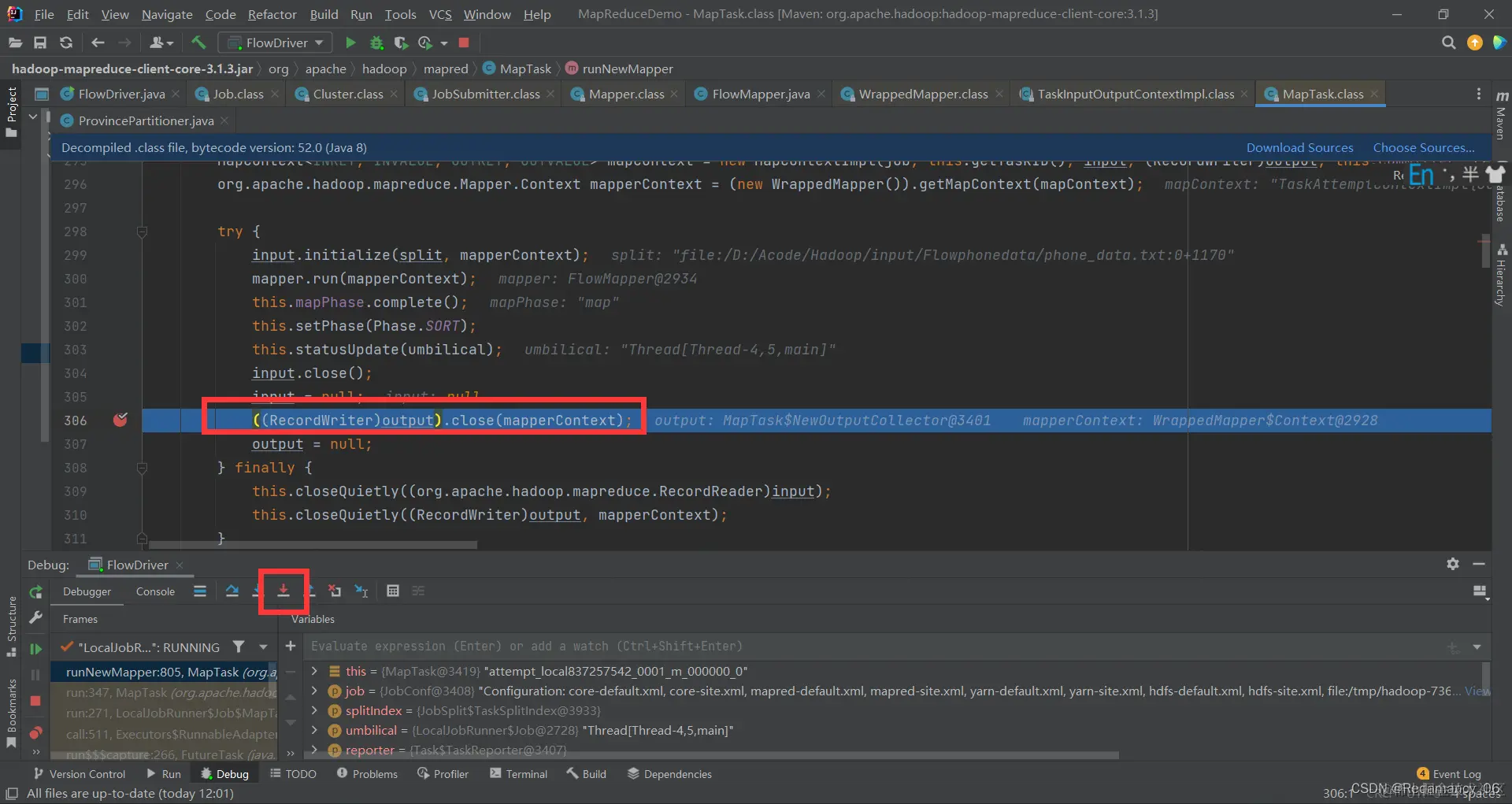Click the Choose Sources... link
Viewport: 1512px width, 804px height.
point(1424,147)
